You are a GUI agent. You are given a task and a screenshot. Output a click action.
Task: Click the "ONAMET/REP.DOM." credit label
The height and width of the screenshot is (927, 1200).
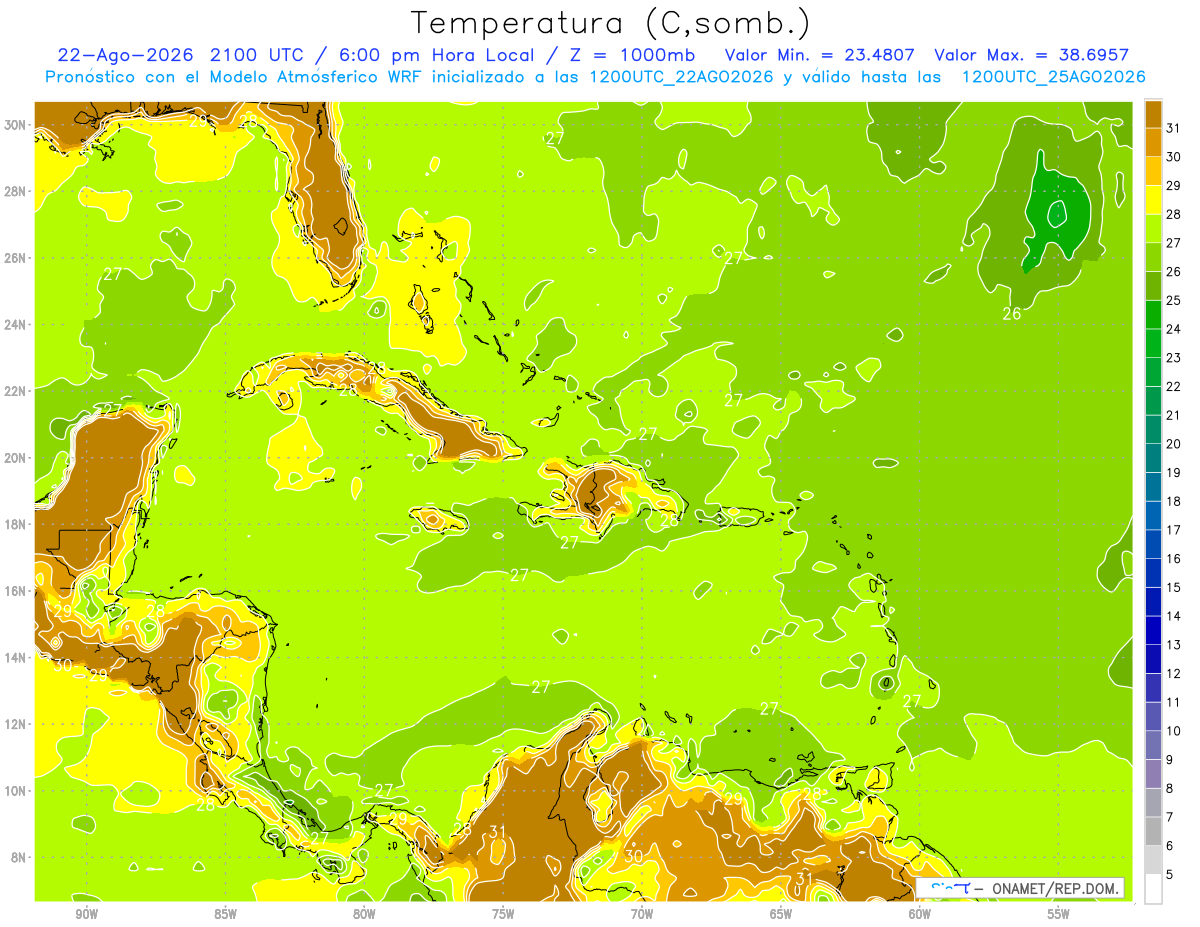point(1055,888)
